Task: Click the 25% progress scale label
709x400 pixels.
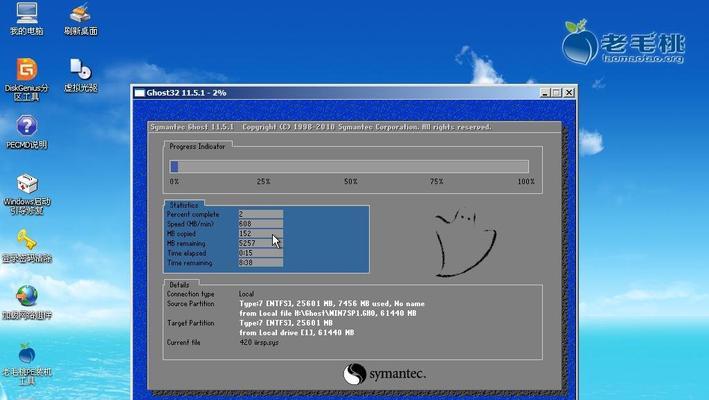Action: pyautogui.click(x=264, y=181)
